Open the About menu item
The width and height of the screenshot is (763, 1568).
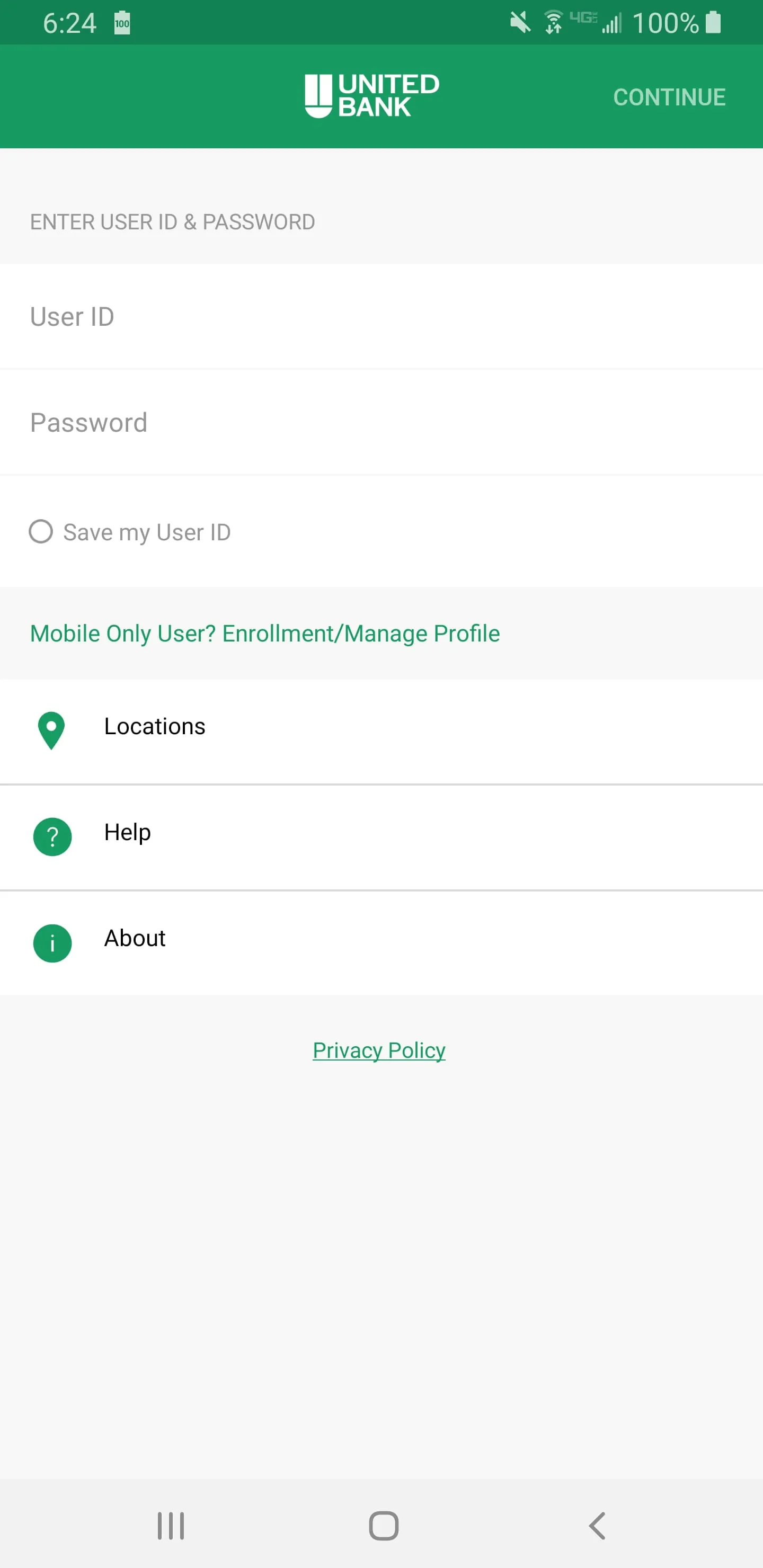click(135, 939)
